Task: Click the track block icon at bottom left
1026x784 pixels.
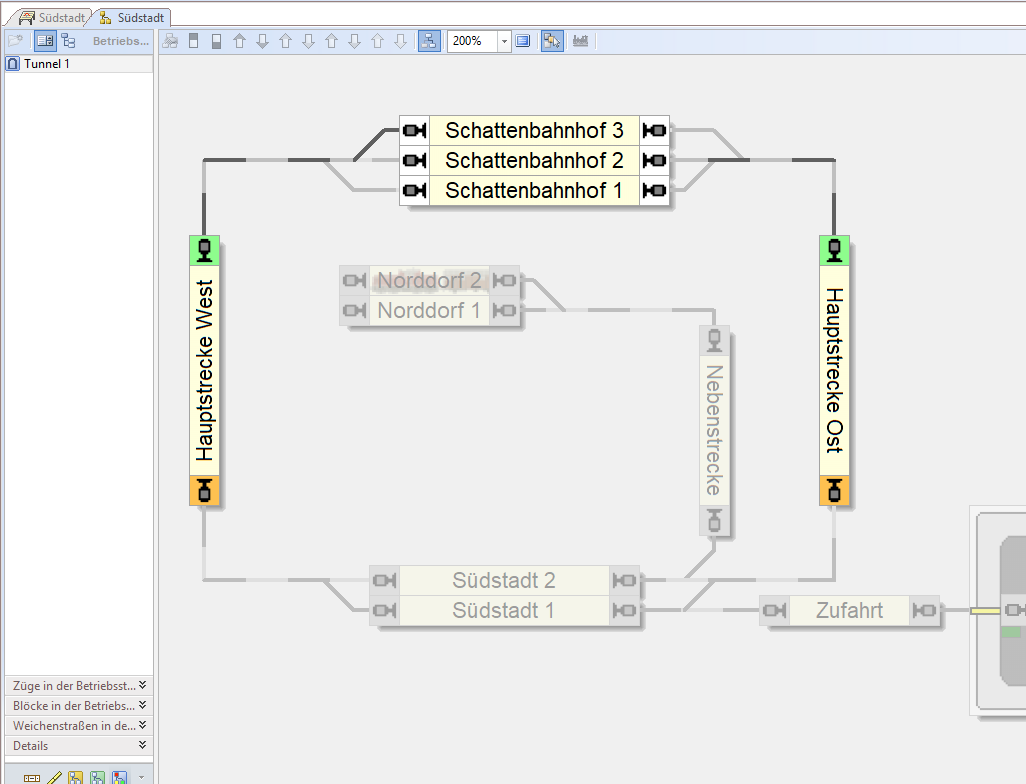Action: [32, 777]
